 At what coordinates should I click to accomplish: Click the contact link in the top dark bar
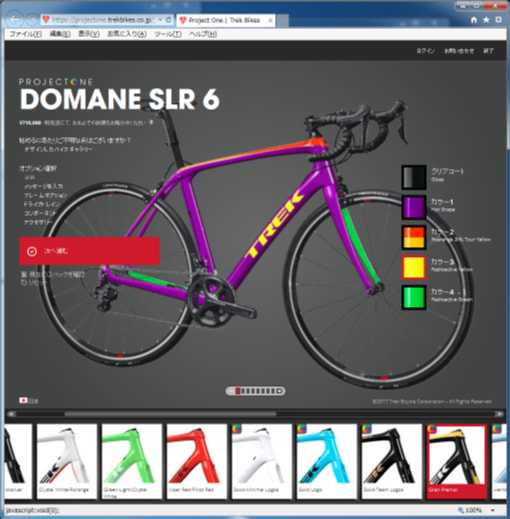click(x=459, y=51)
